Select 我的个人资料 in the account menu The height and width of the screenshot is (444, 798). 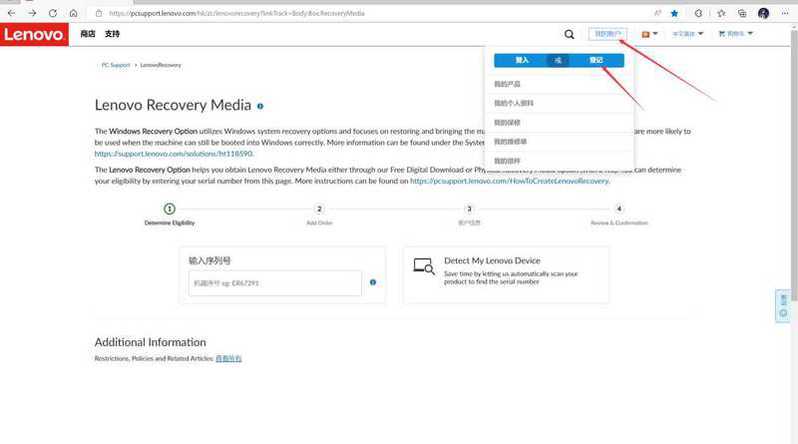(x=514, y=103)
